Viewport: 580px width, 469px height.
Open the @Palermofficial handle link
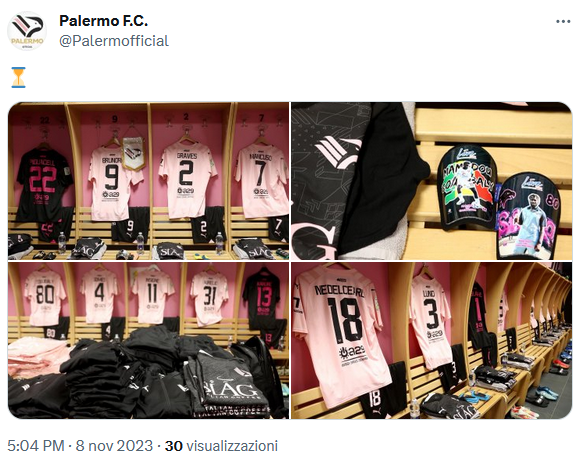click(114, 41)
